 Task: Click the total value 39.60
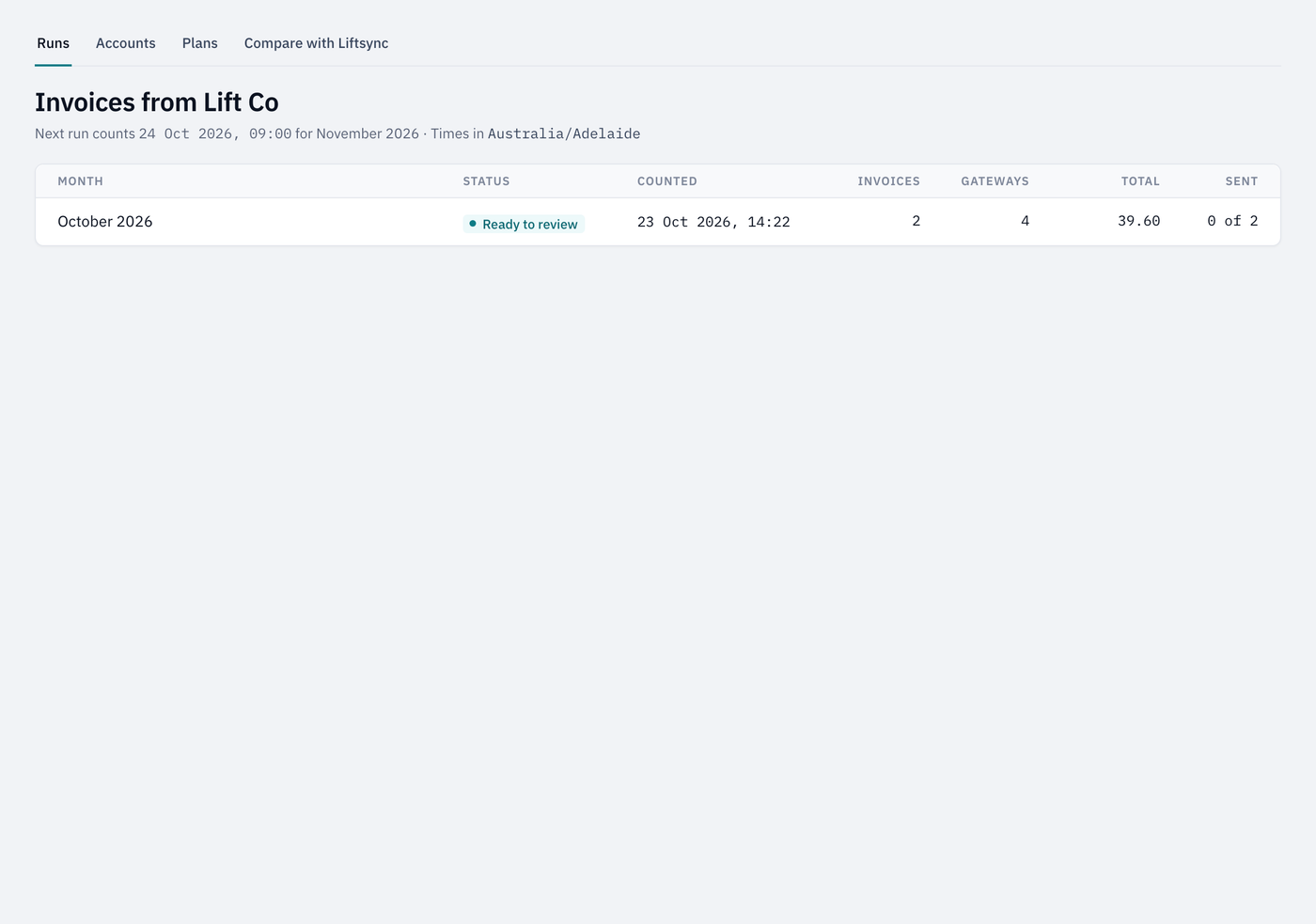point(1138,221)
